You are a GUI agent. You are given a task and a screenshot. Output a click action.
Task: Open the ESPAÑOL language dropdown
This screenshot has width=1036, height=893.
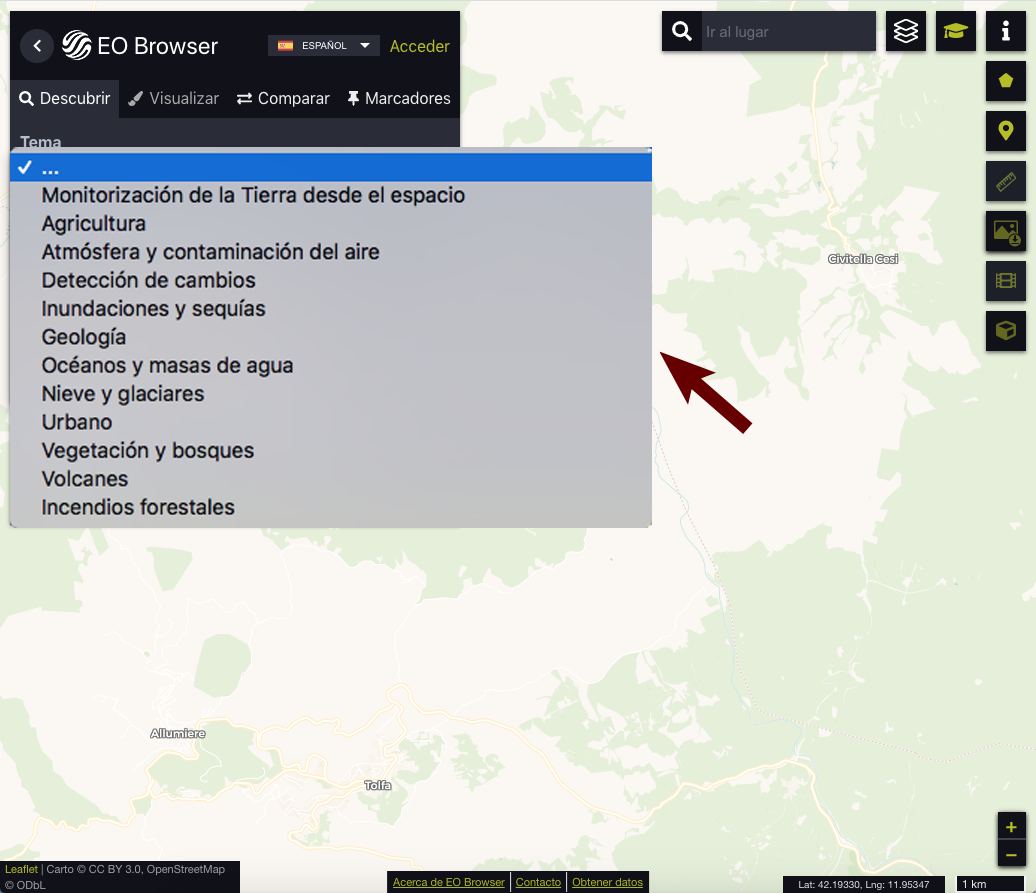pos(323,45)
